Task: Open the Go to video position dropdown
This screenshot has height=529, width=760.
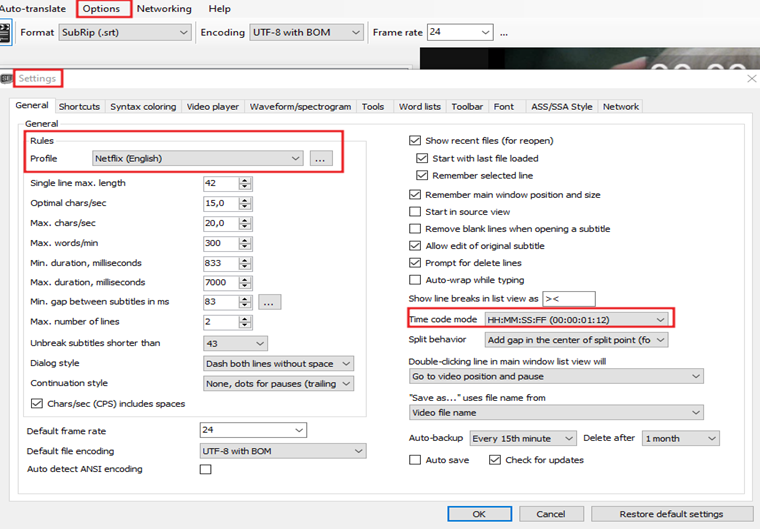Action: coord(556,376)
